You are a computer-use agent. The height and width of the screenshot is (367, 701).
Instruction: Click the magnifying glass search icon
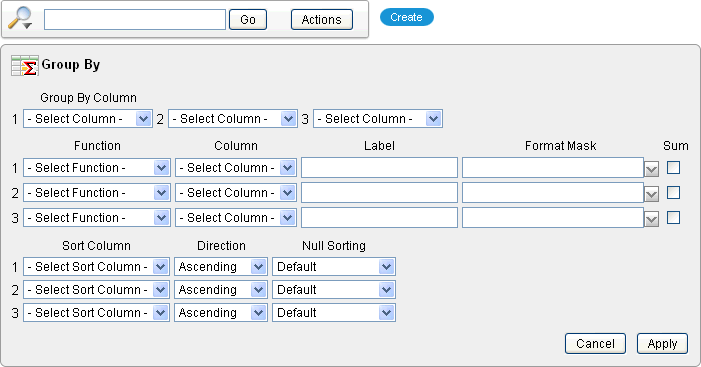pos(20,19)
